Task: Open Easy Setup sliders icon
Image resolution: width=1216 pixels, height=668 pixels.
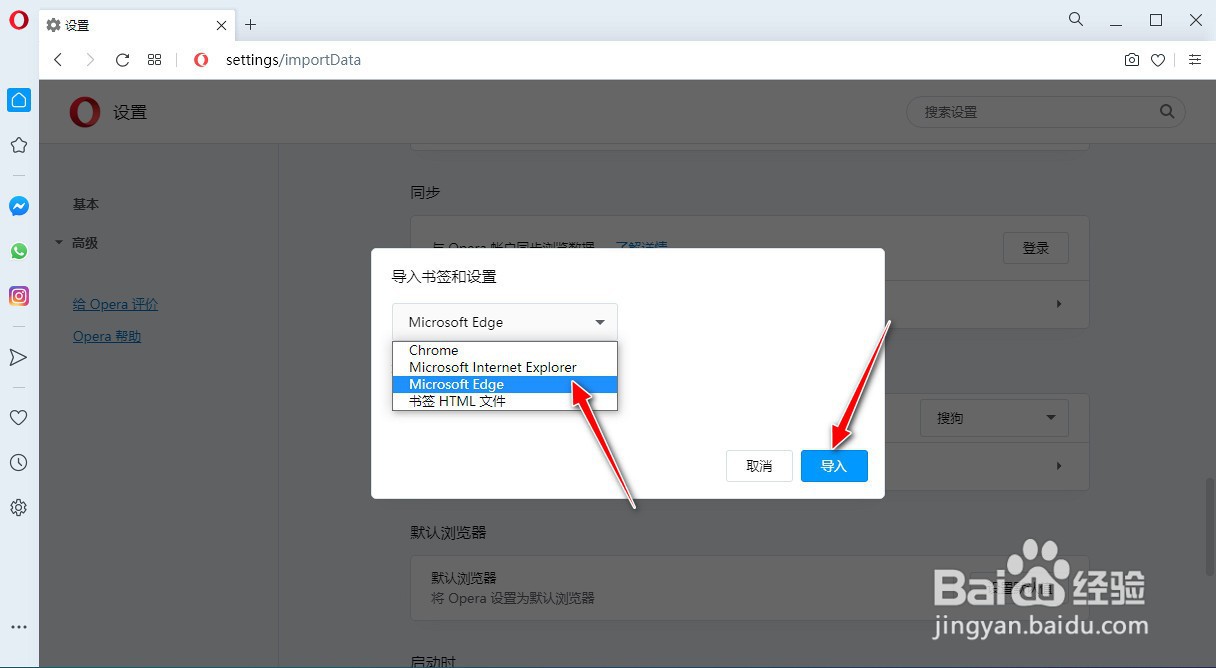Action: tap(1195, 60)
